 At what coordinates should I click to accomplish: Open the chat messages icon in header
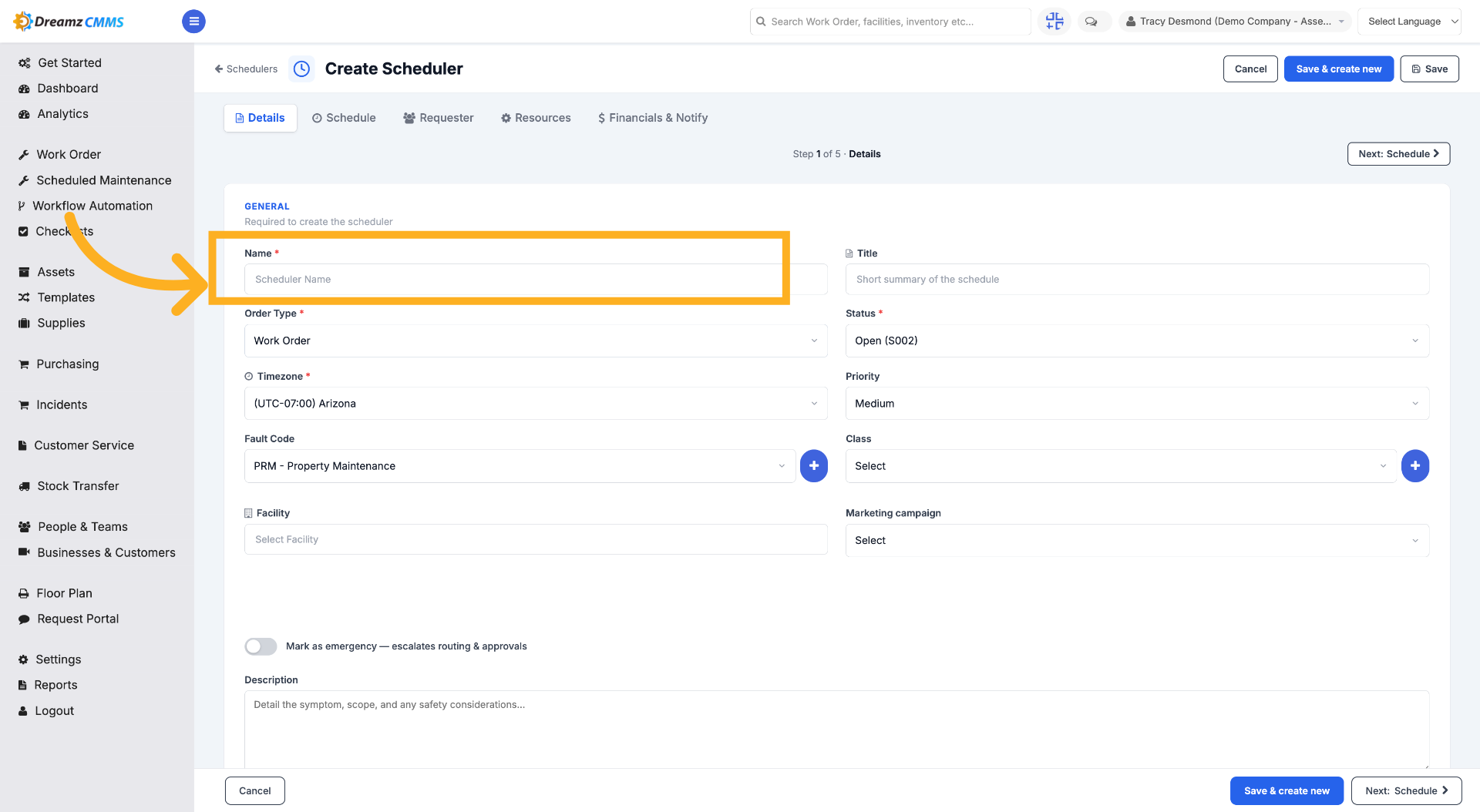(x=1091, y=22)
